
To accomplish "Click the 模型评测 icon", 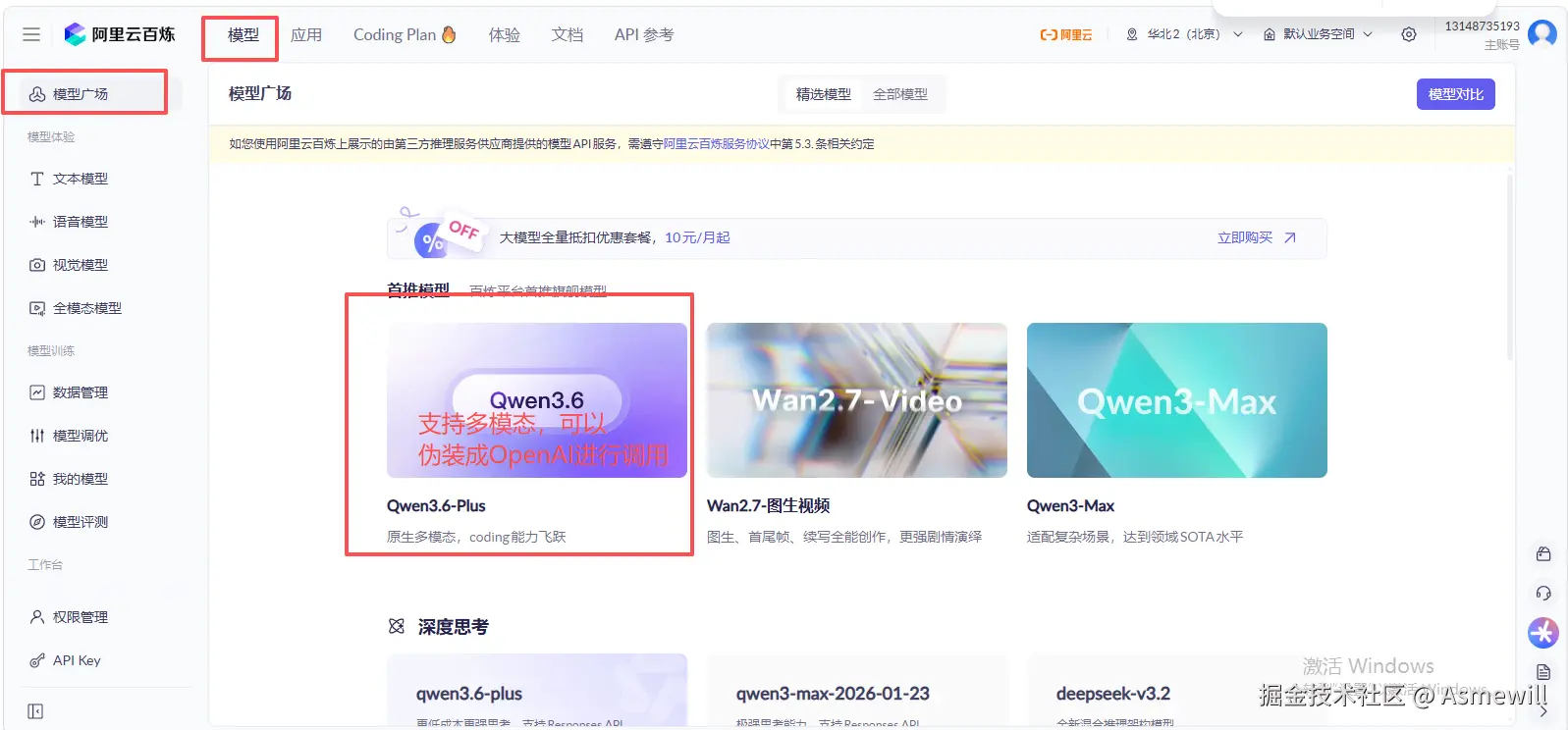I will pyautogui.click(x=37, y=522).
